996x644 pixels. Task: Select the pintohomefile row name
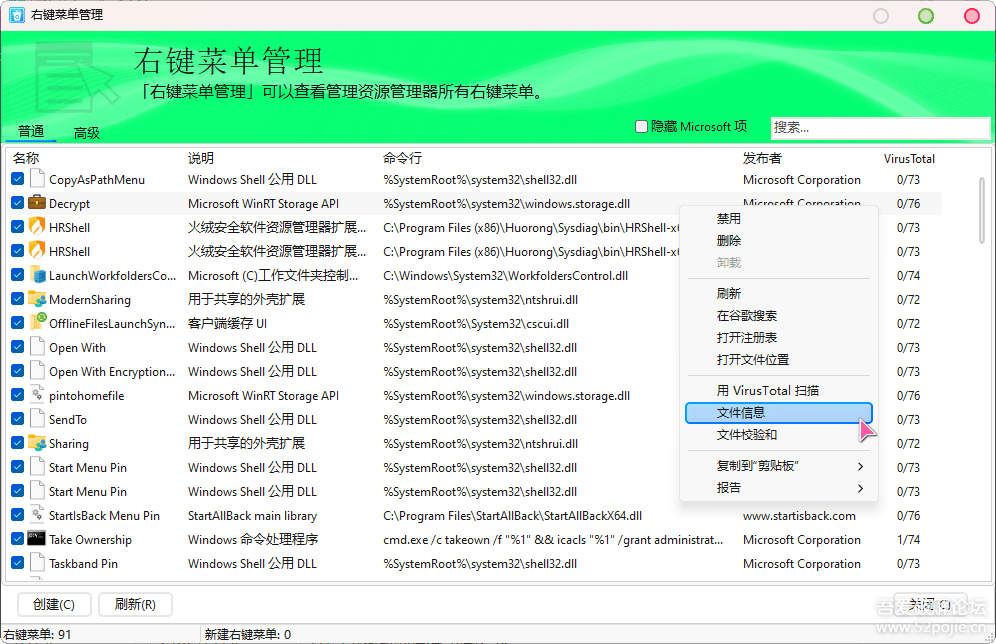pyautogui.click(x=86, y=396)
